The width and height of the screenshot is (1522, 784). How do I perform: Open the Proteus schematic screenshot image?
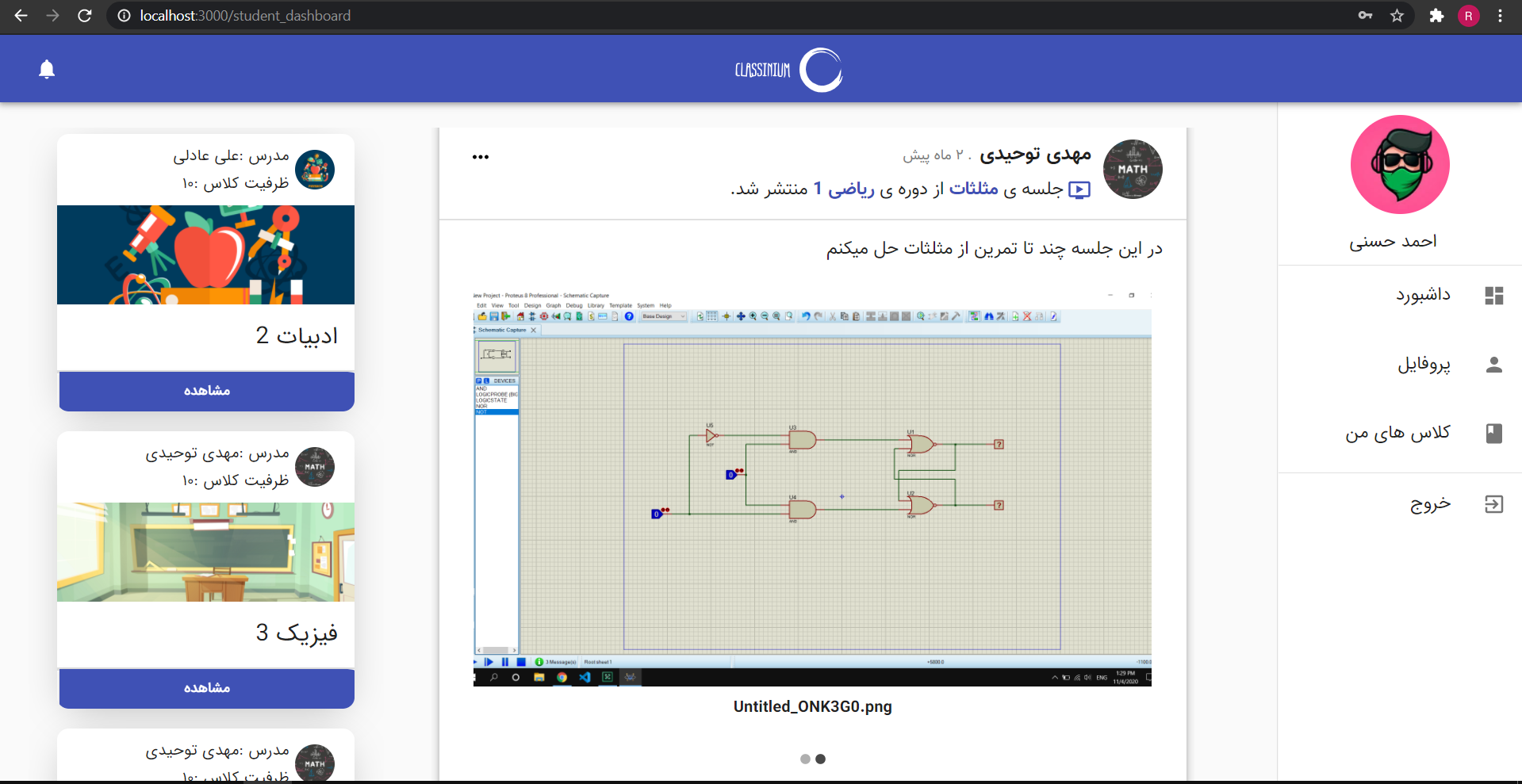click(x=812, y=488)
